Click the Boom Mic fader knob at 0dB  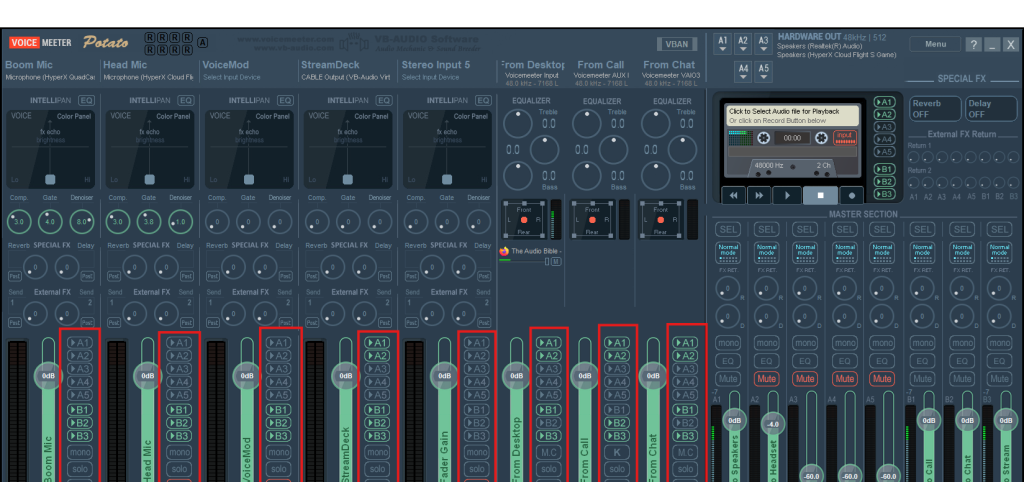coord(48,376)
